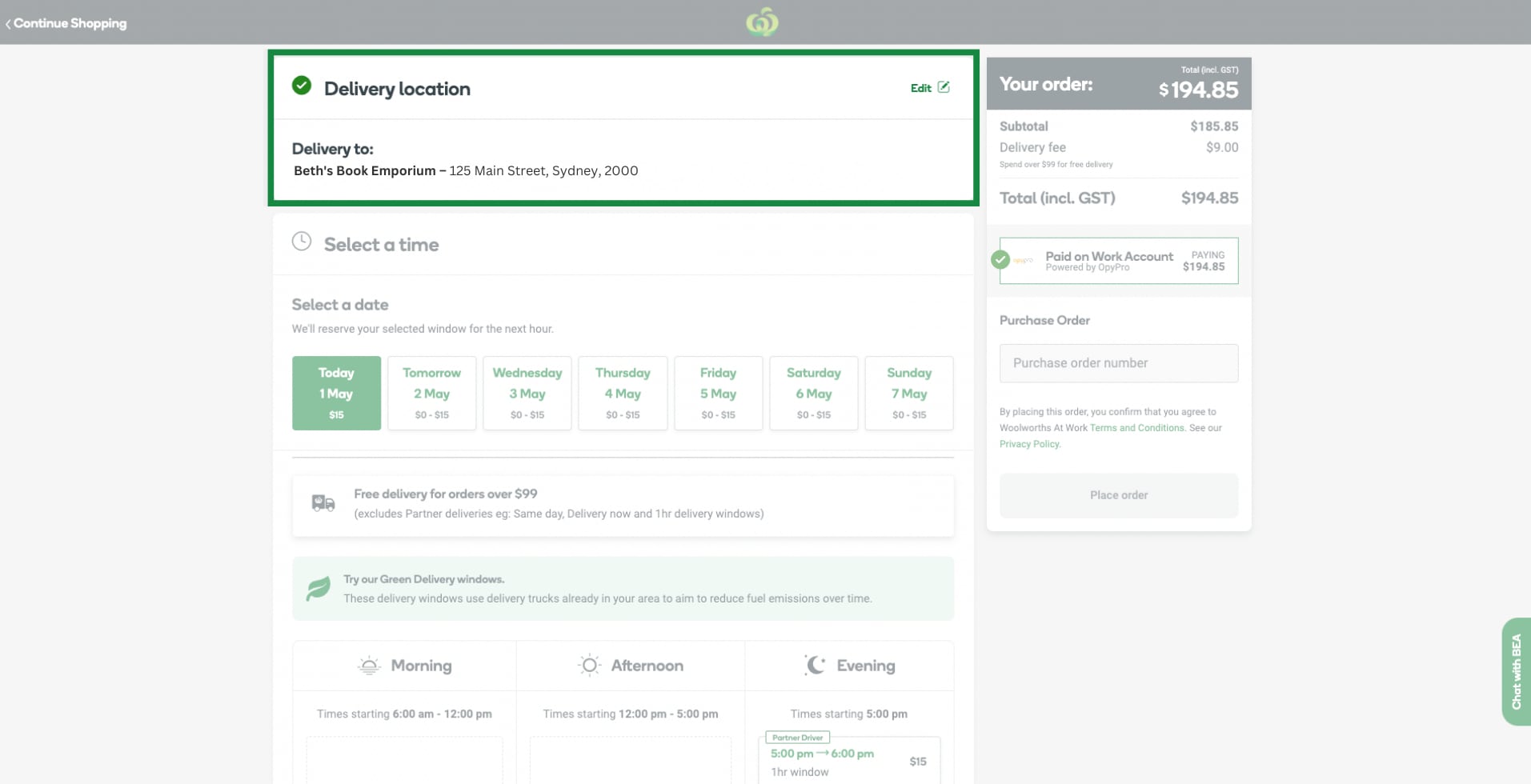Viewport: 1531px width, 784px height.
Task: Open the Privacy Policy link
Action: pos(1028,444)
